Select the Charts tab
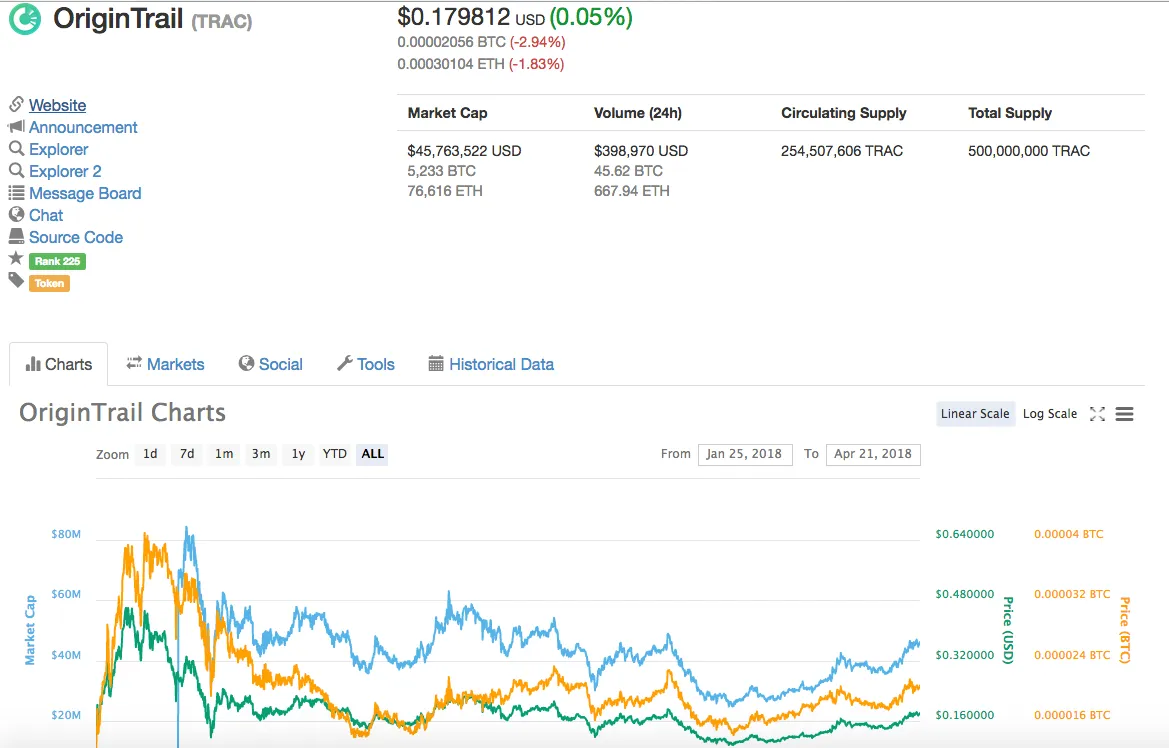Viewport: 1169px width, 748px height. (x=59, y=364)
